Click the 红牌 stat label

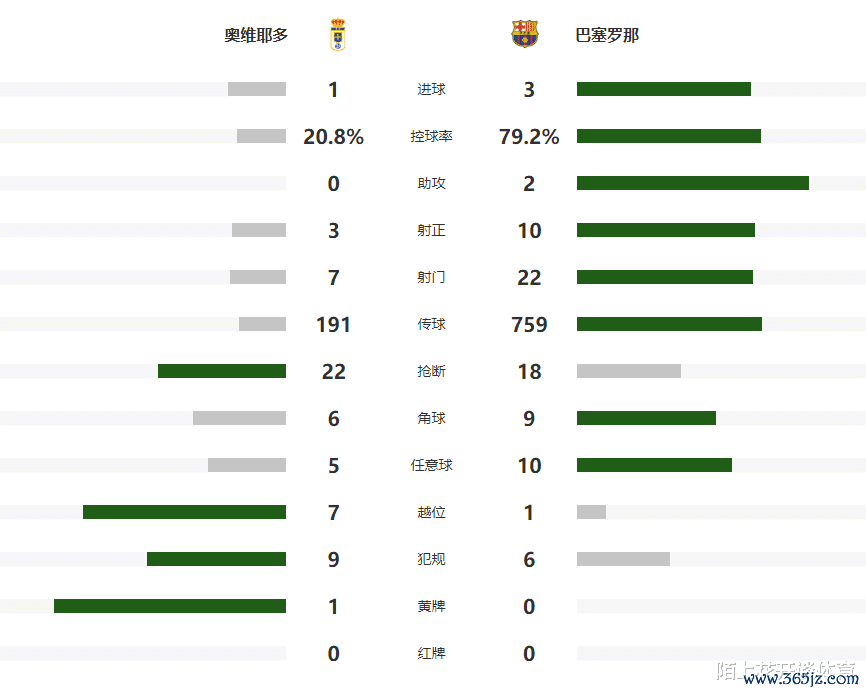point(431,653)
